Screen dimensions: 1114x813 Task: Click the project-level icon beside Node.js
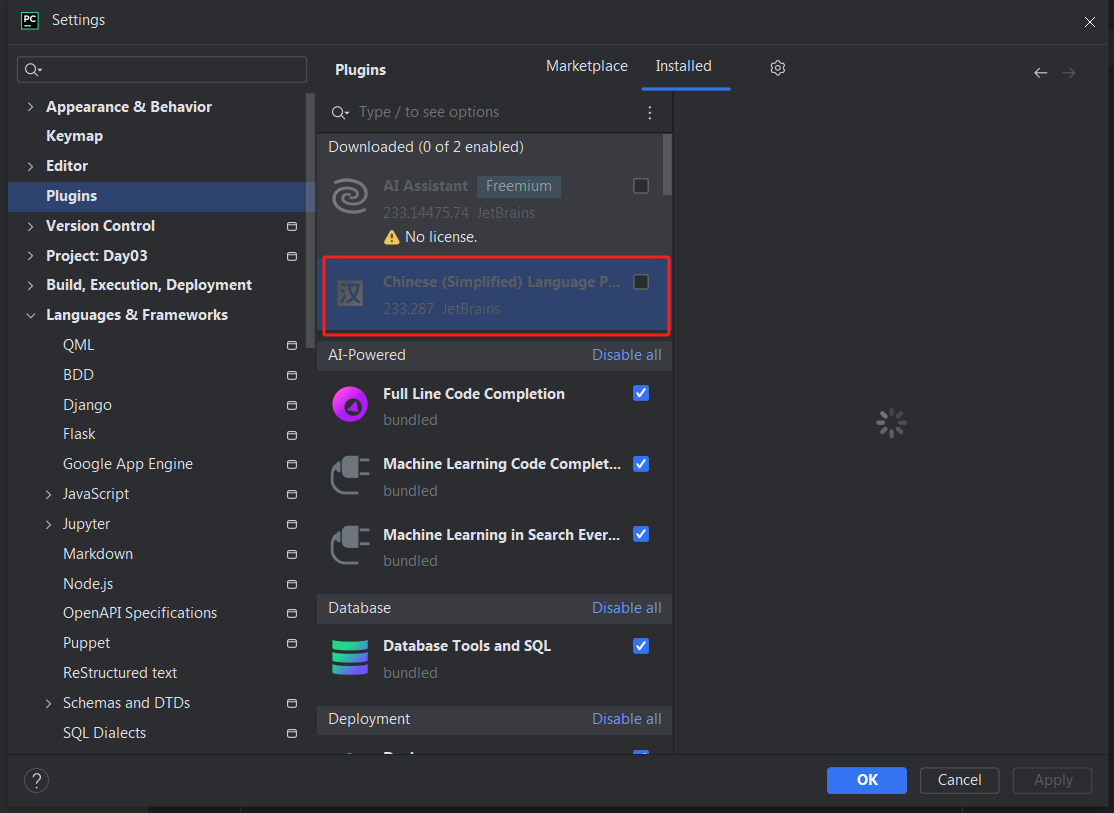[291, 584]
